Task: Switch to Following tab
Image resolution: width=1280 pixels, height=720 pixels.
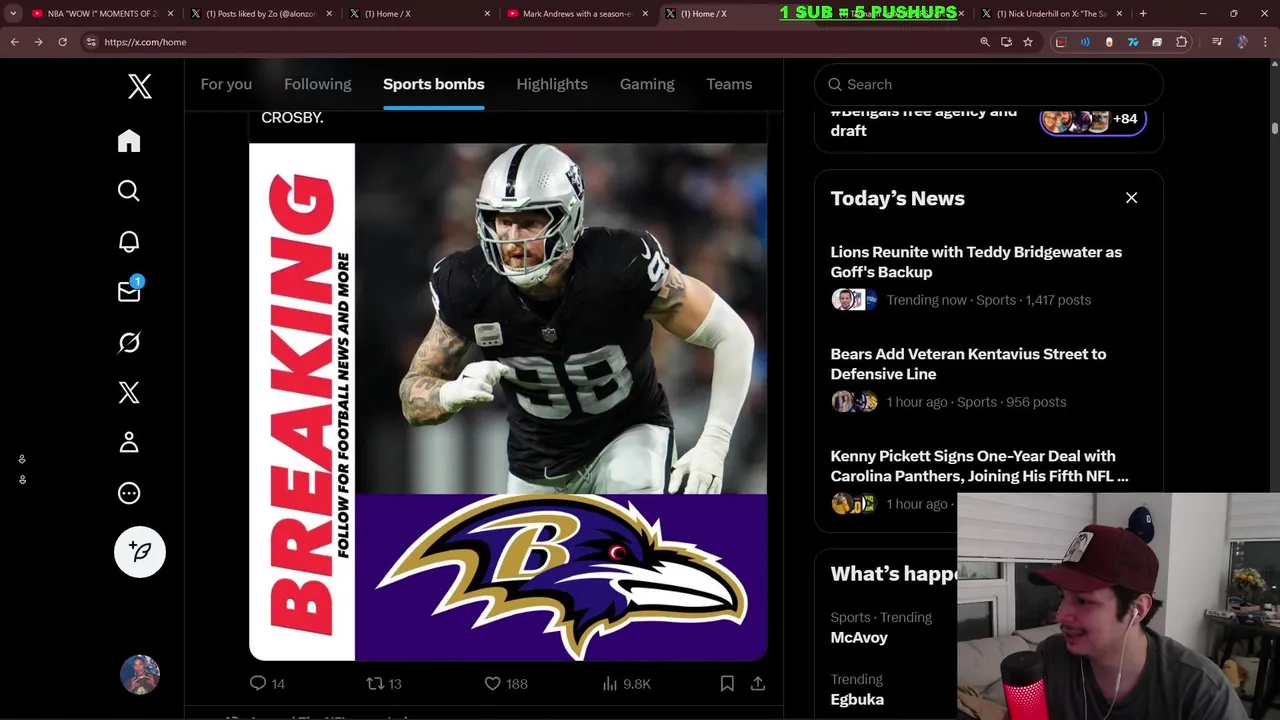Action: point(318,84)
